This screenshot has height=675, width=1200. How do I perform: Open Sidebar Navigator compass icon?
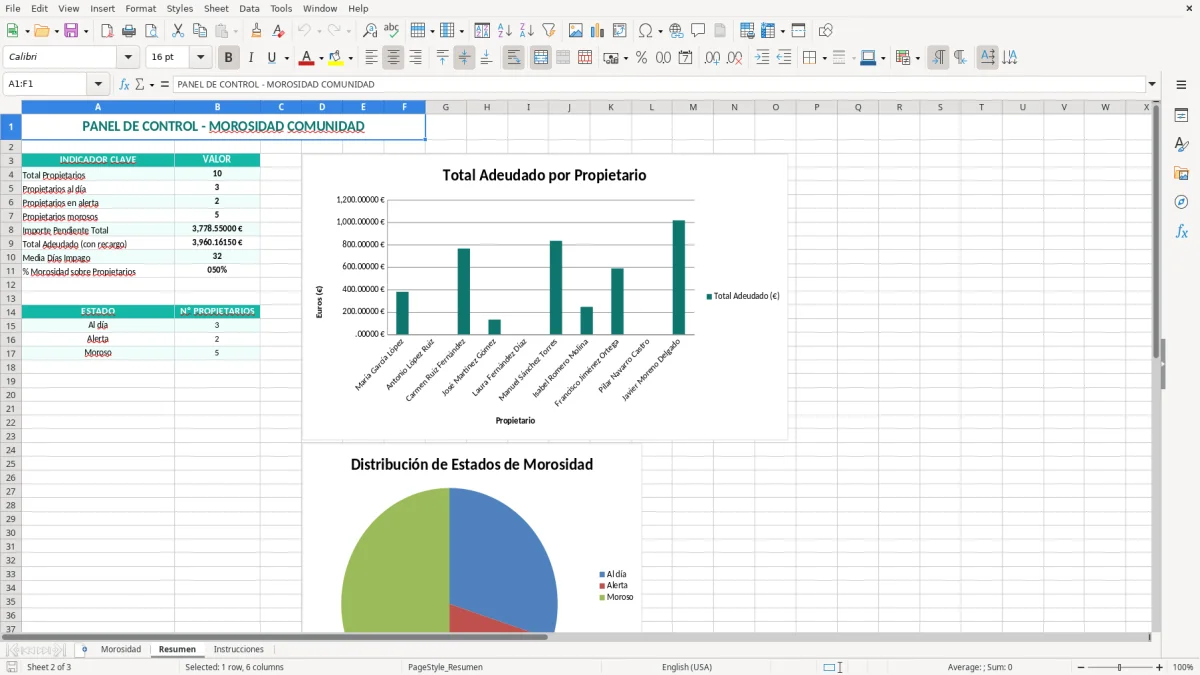pyautogui.click(x=1181, y=202)
